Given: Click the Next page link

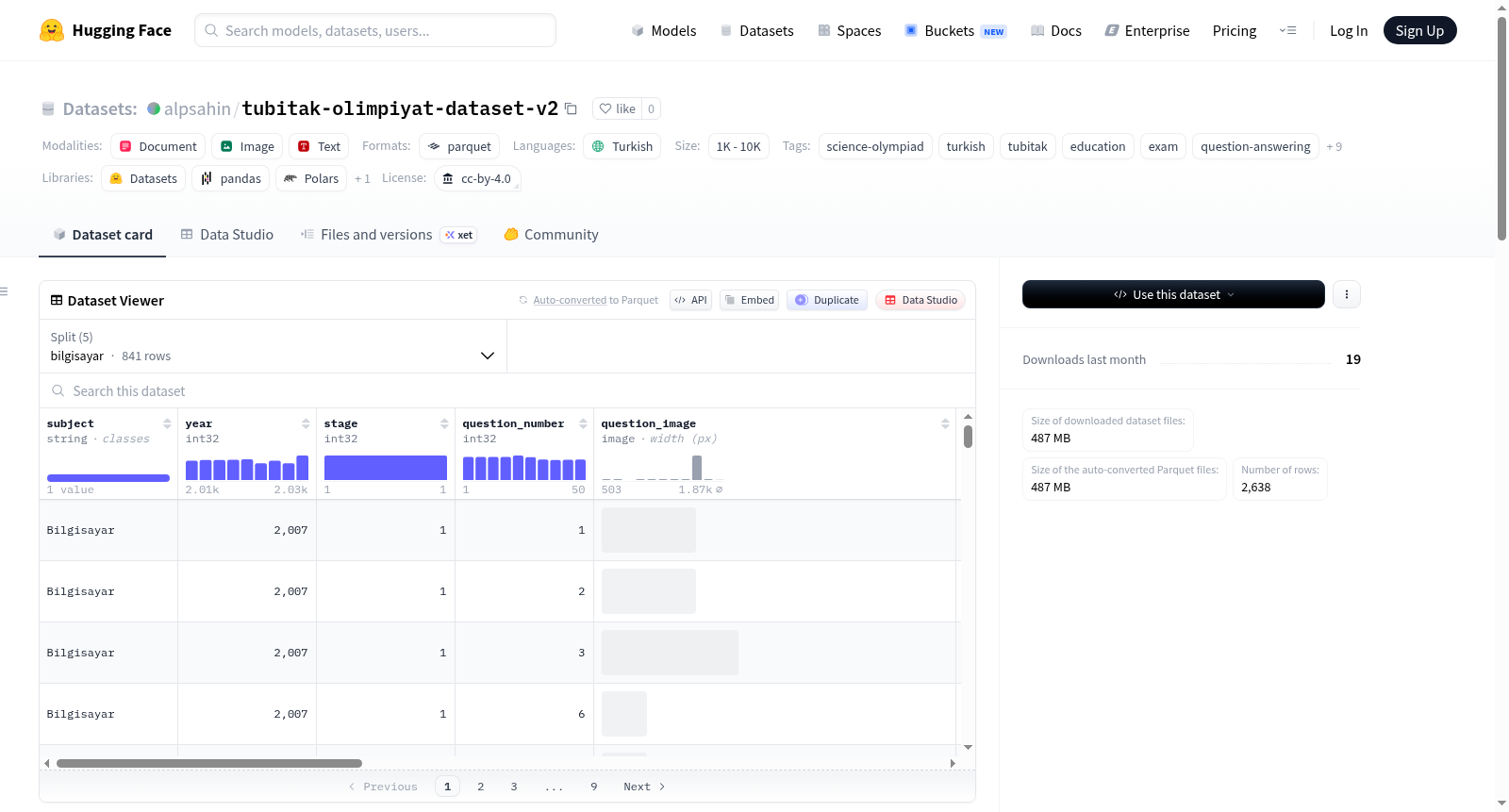Looking at the screenshot, I should point(644,787).
